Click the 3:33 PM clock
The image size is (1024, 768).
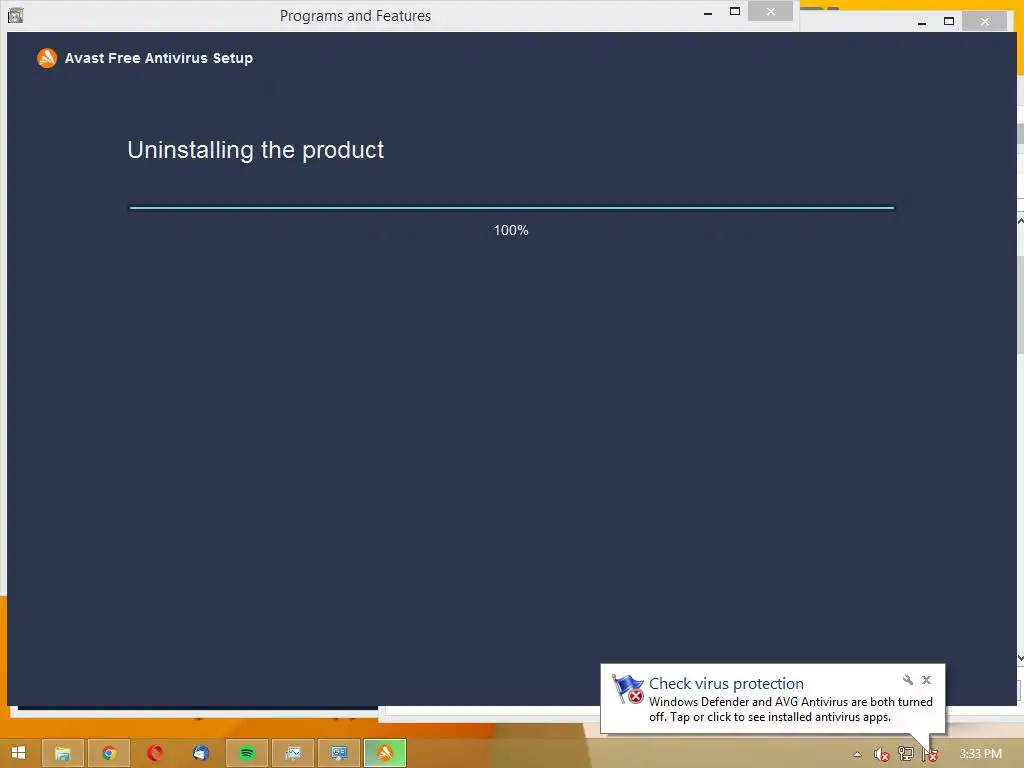980,754
